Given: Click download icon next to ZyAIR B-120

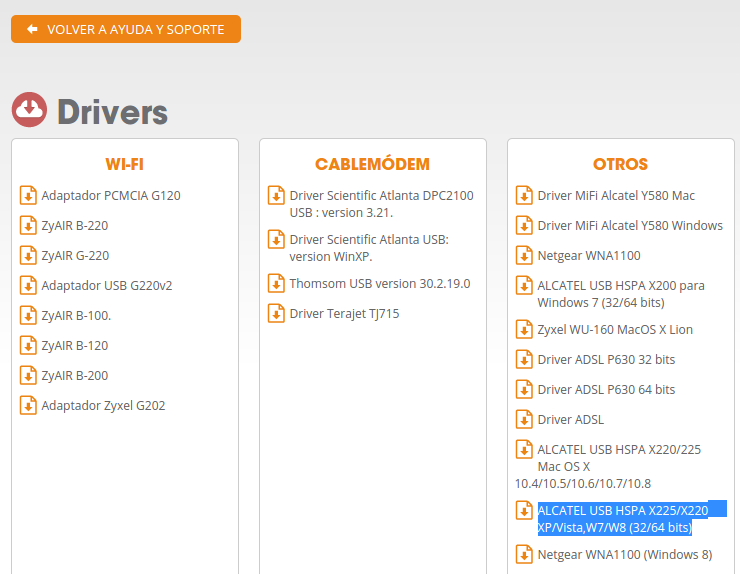Looking at the screenshot, I should click(28, 346).
